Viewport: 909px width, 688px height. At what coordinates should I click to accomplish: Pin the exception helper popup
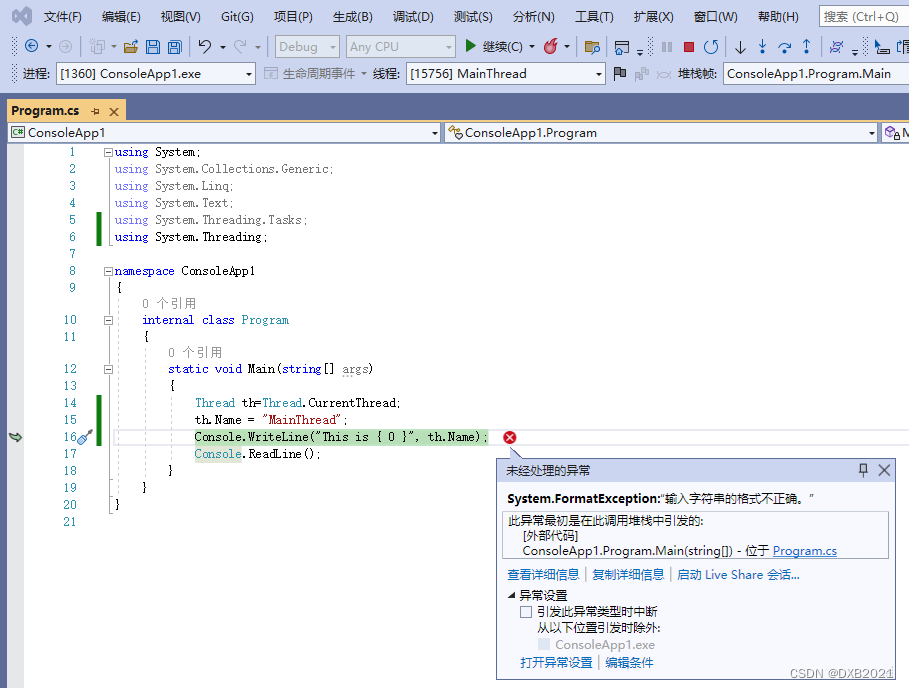point(863,470)
